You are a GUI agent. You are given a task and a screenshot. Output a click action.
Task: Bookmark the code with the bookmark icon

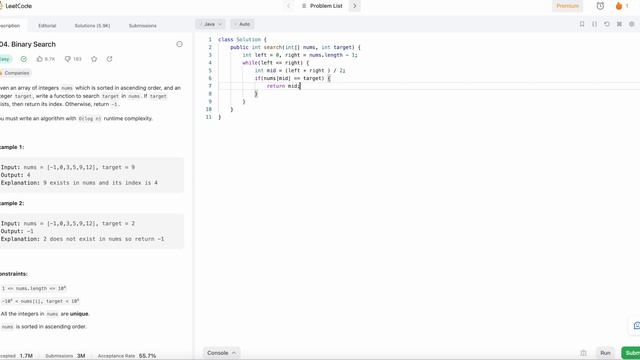tap(582, 24)
